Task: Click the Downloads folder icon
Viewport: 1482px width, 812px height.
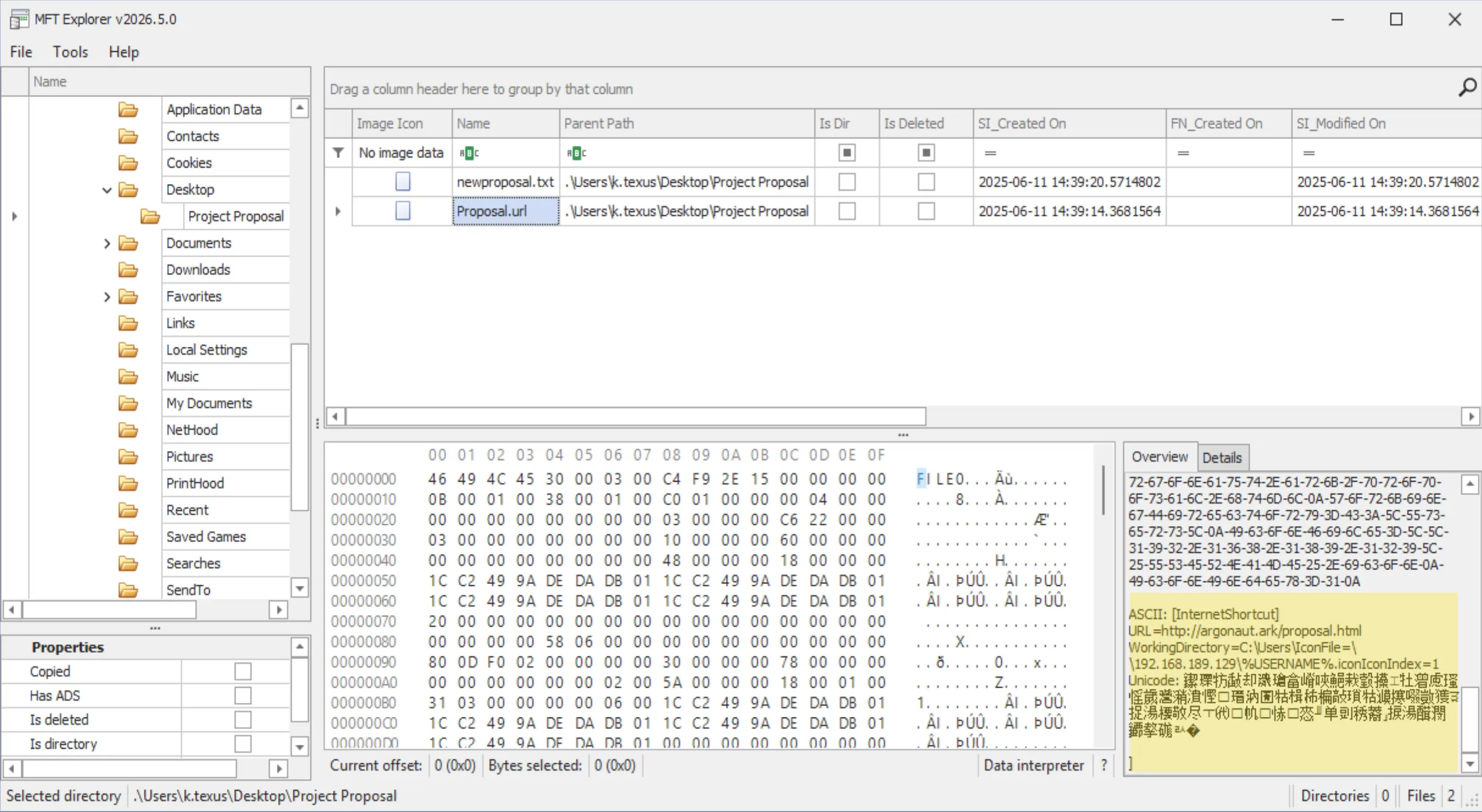Action: 128,270
